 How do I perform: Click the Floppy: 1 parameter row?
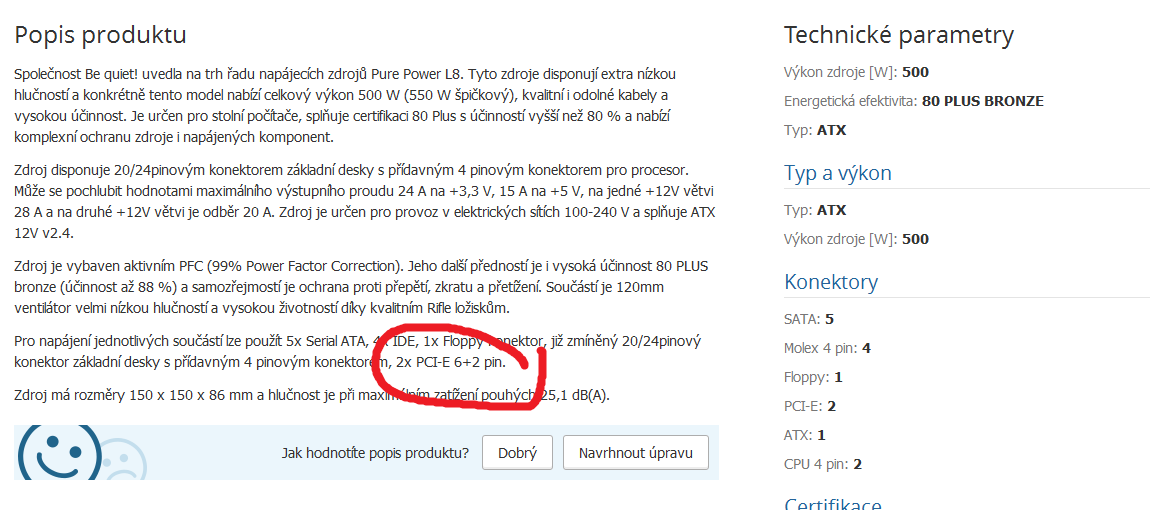pos(813,377)
